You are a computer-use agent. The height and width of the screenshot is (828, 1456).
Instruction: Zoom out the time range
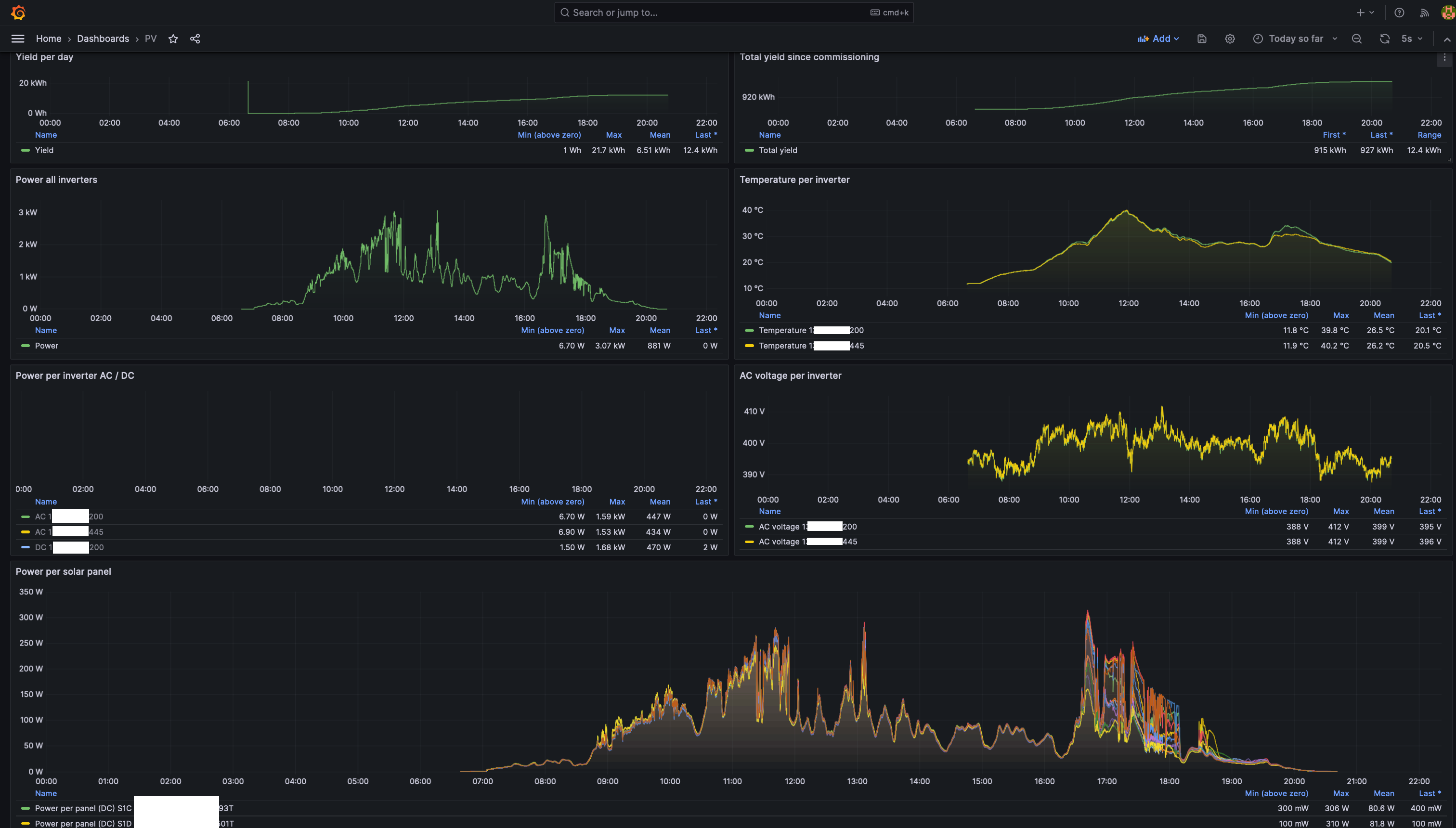(1356, 39)
